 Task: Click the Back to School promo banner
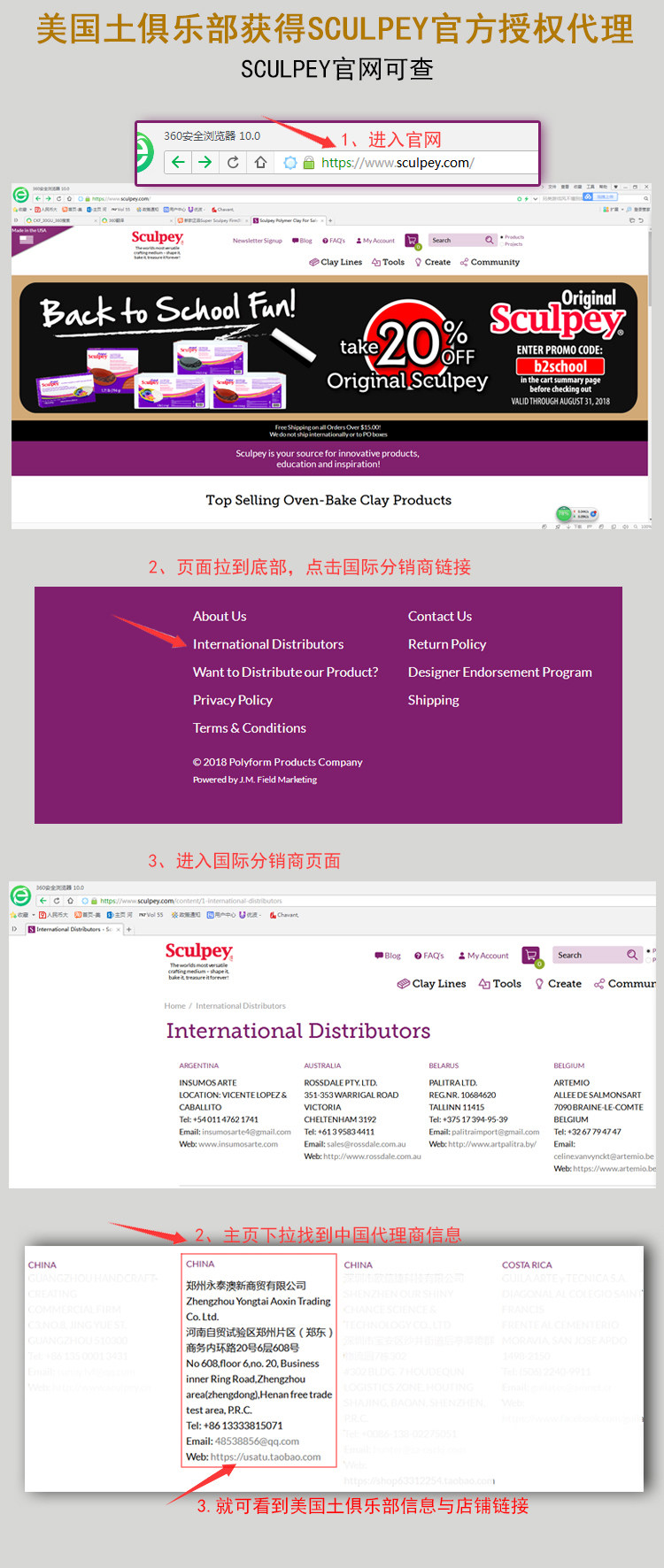click(328, 348)
